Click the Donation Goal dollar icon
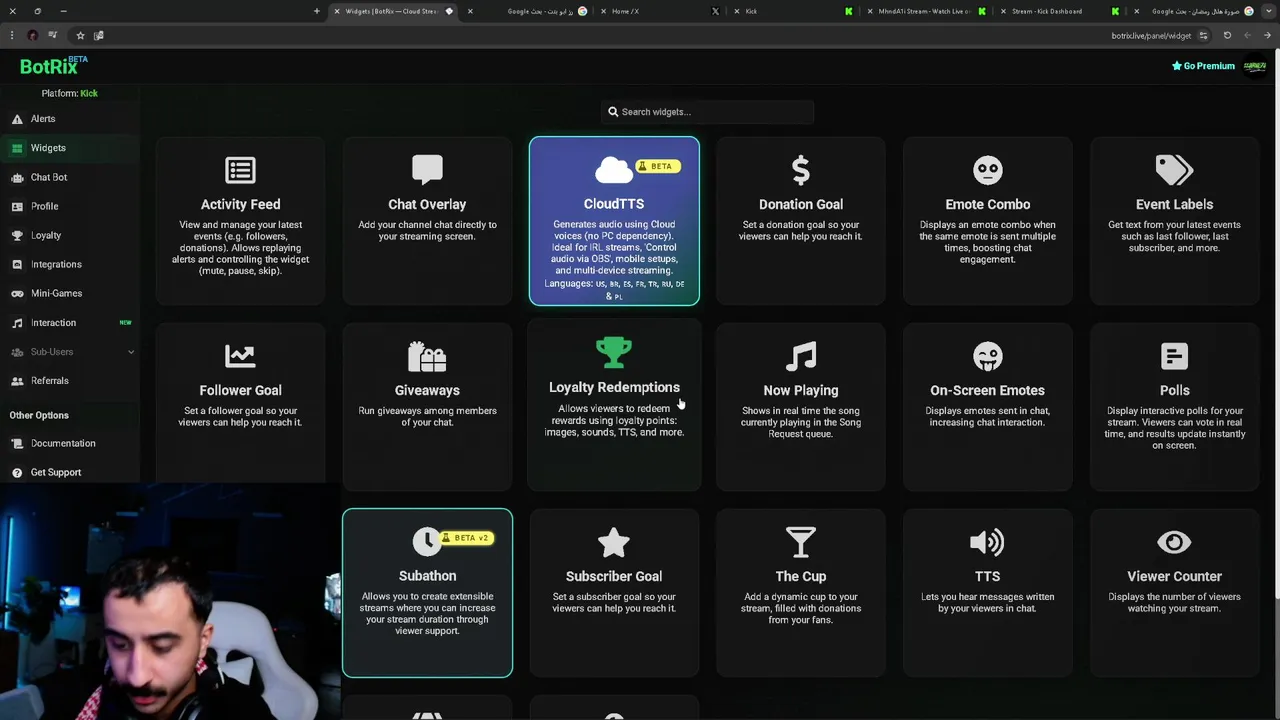The image size is (1280, 720). tap(801, 170)
